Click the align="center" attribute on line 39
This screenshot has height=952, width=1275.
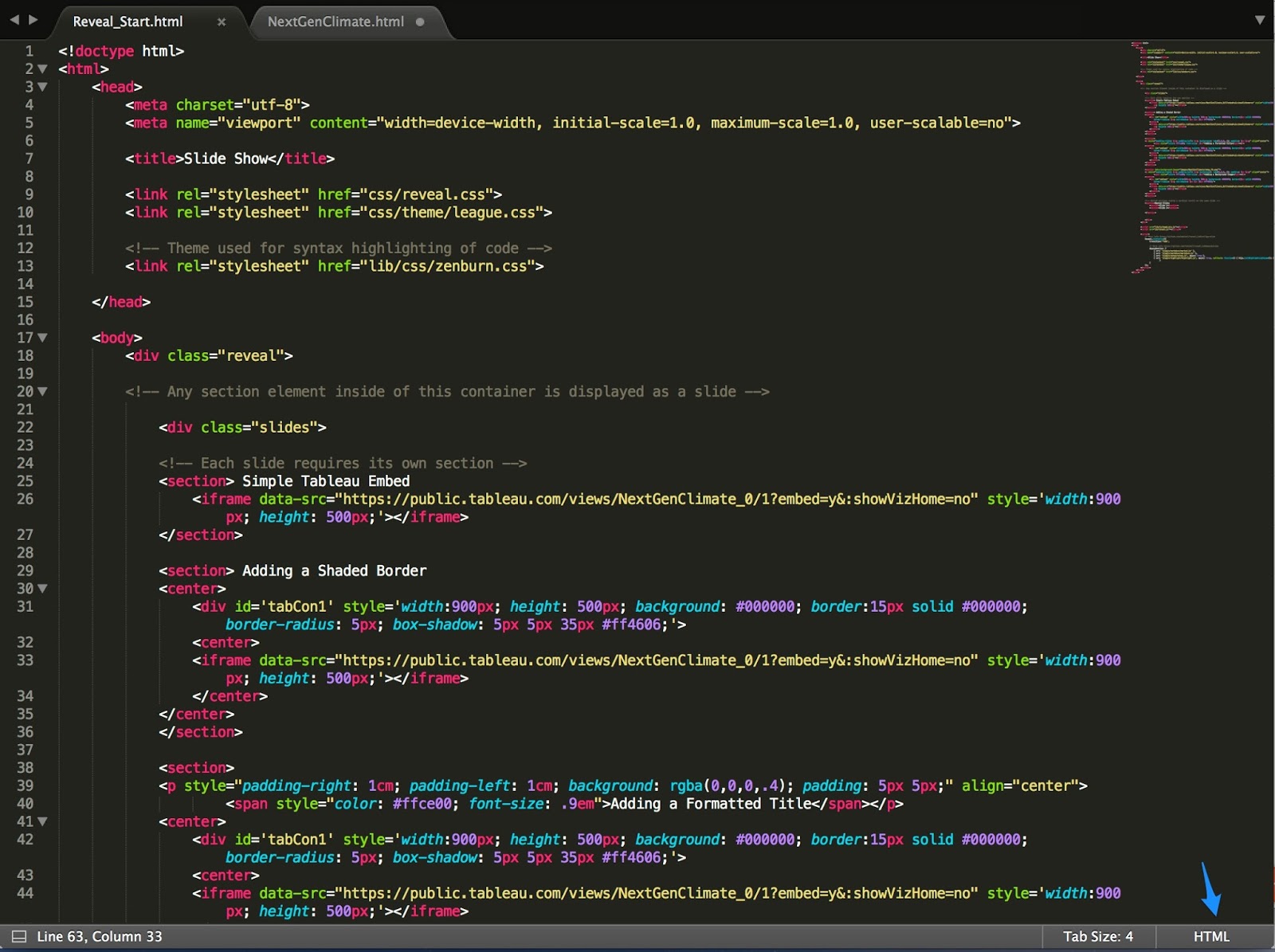(x=1020, y=786)
